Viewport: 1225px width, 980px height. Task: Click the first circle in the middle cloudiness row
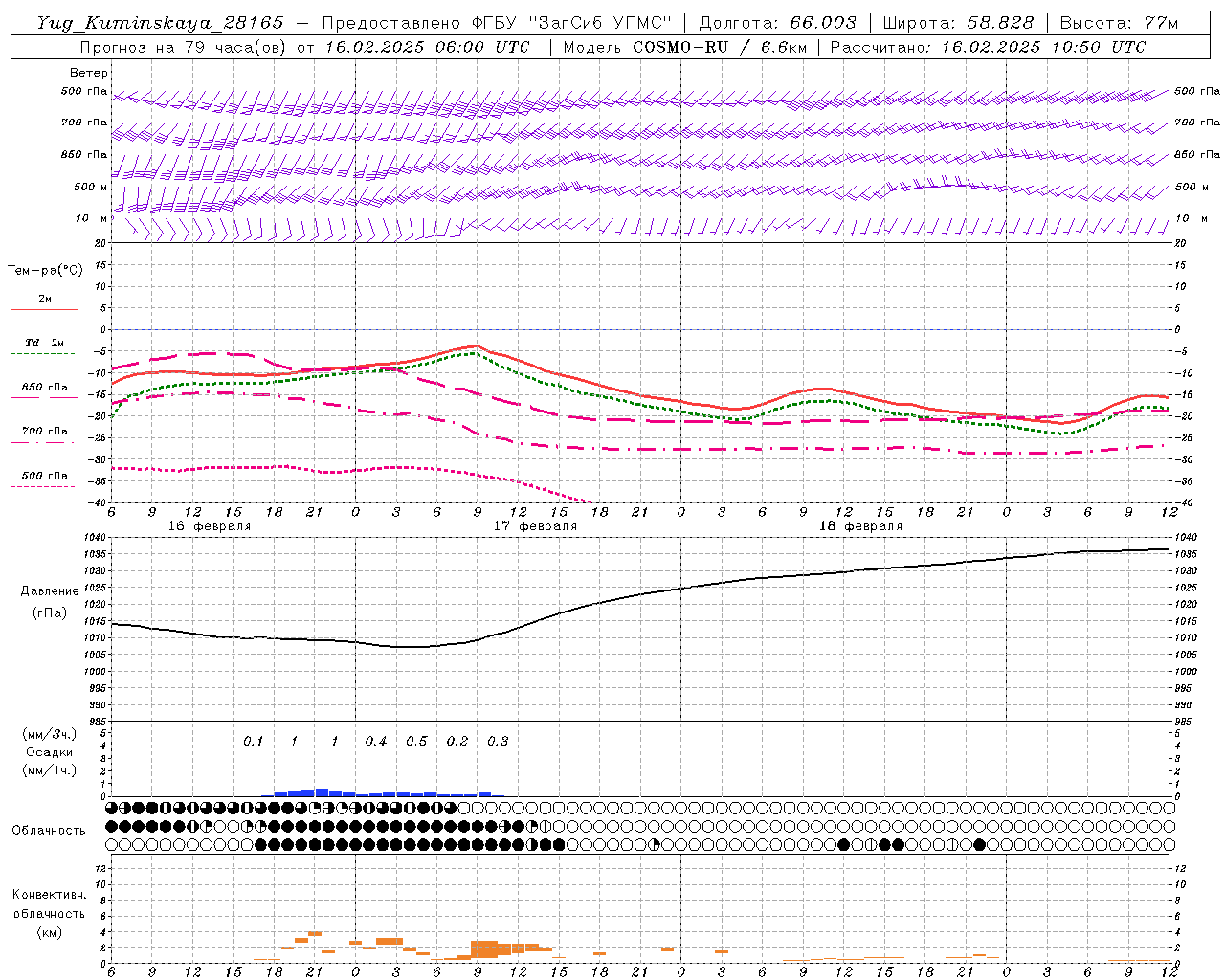click(112, 826)
